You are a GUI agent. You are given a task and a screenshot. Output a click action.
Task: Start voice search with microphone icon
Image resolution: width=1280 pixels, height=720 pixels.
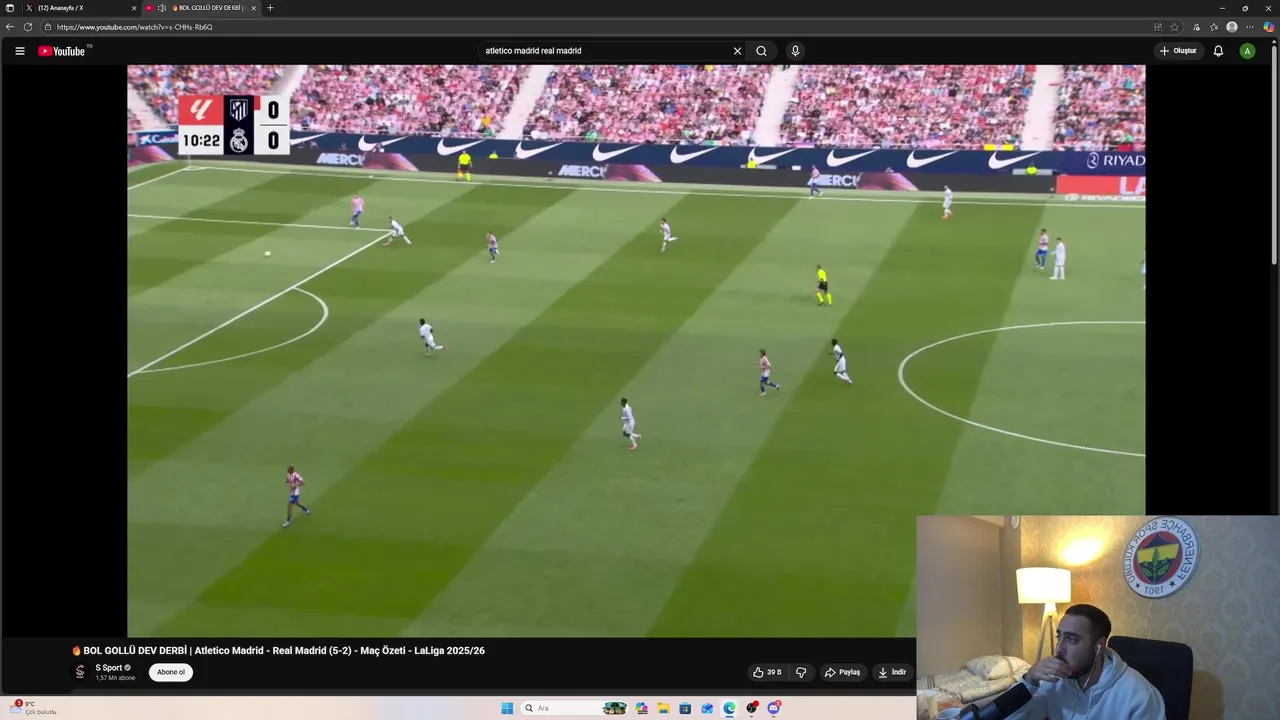pos(795,51)
